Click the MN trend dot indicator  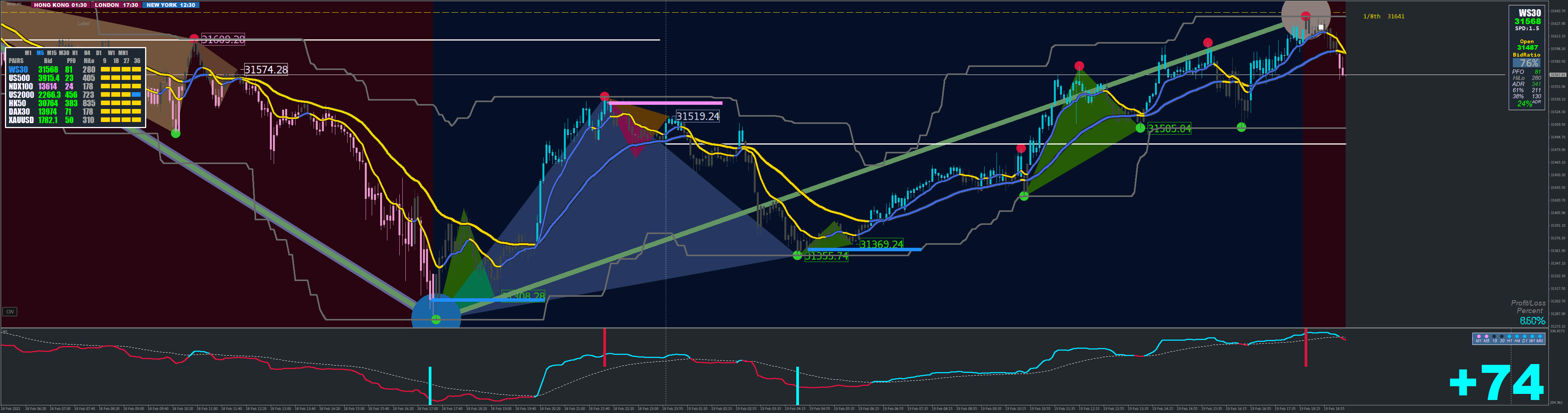pyautogui.click(x=1540, y=337)
